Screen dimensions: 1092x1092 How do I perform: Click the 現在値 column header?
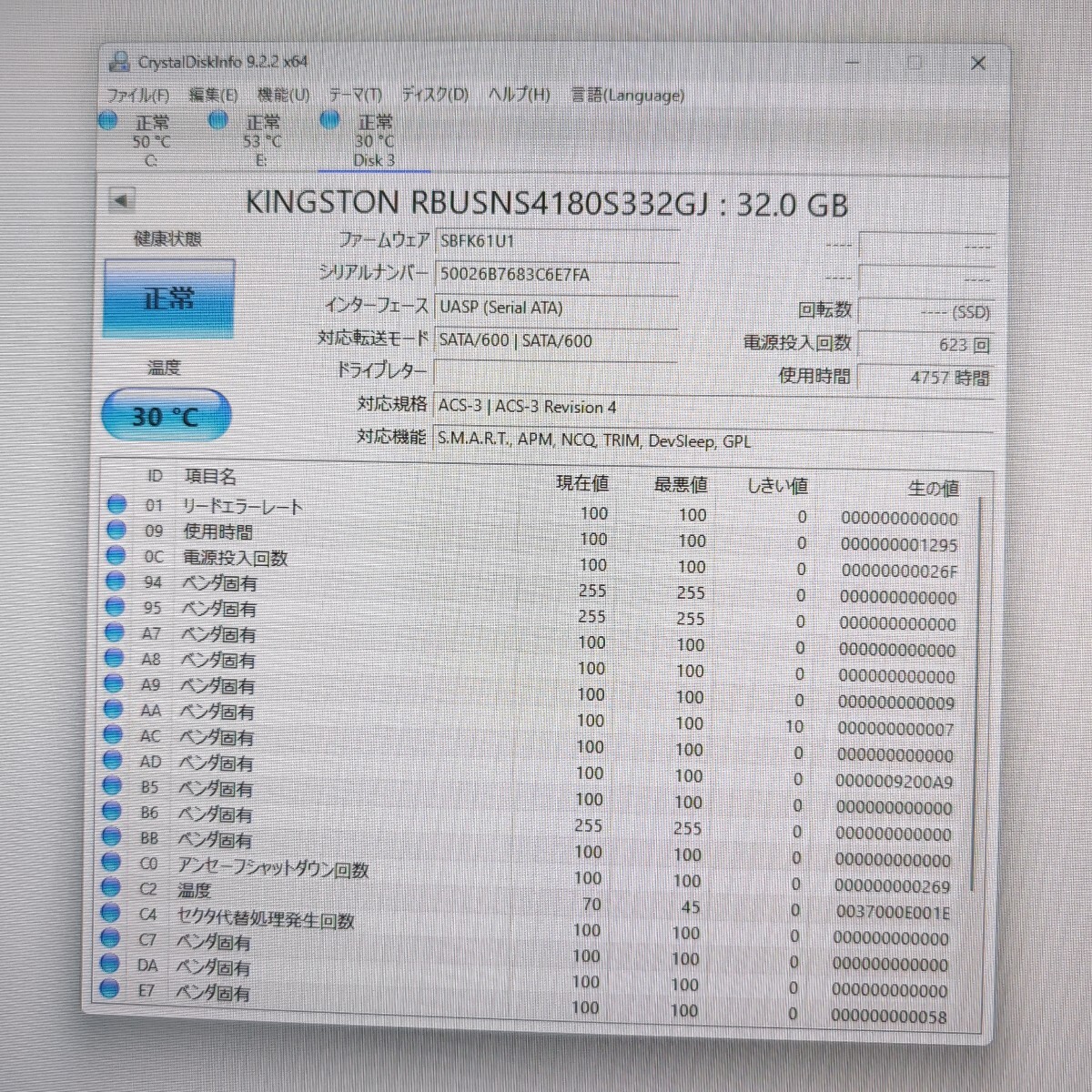pyautogui.click(x=582, y=482)
